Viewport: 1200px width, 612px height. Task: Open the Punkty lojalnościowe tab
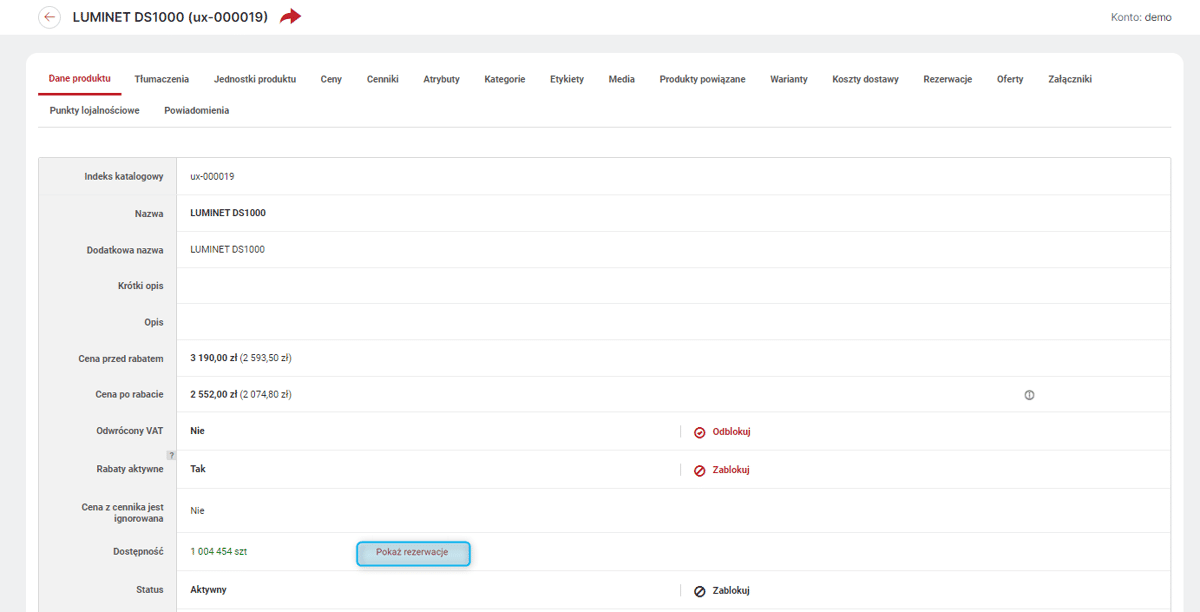[x=95, y=110]
